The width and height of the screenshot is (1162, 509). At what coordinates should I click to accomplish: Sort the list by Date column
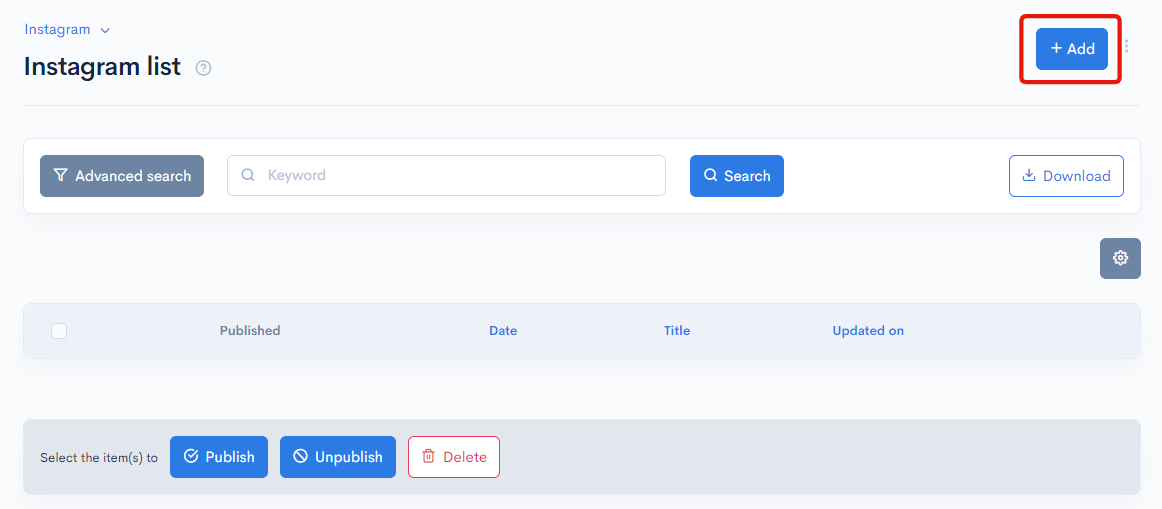[503, 331]
